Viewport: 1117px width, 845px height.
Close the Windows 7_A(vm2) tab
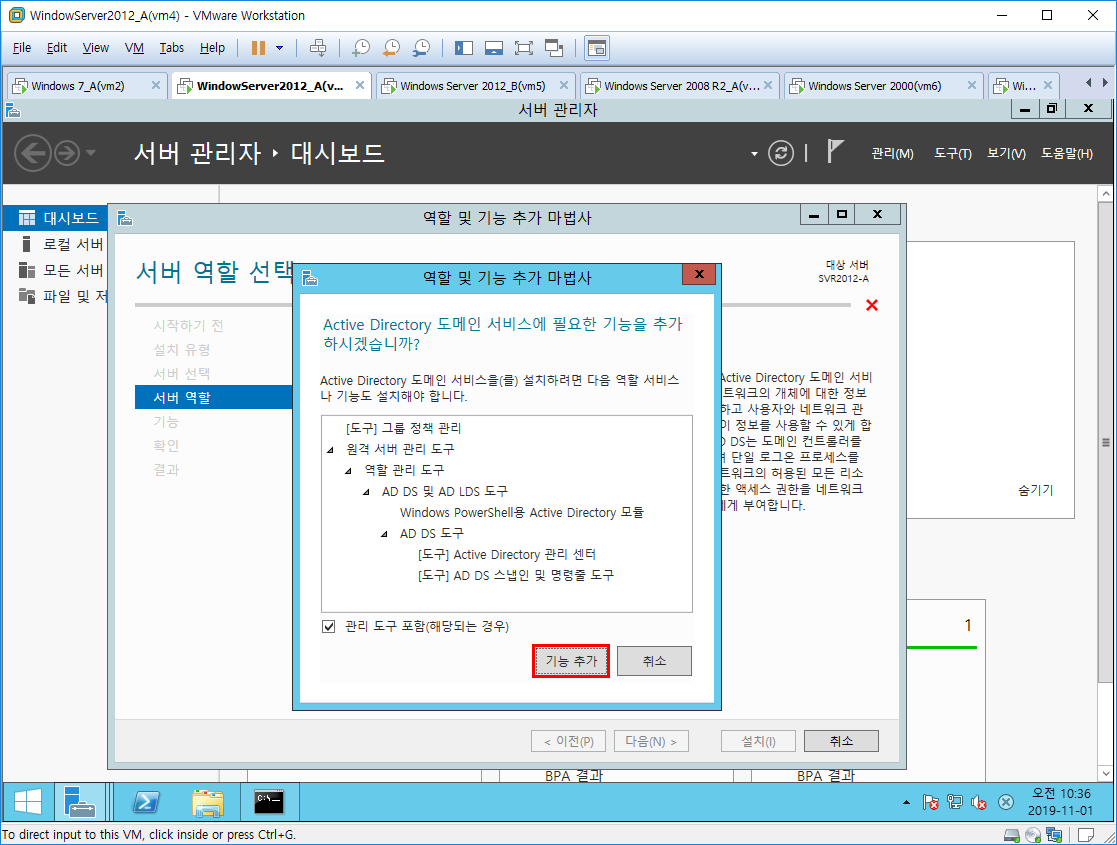coord(155,85)
